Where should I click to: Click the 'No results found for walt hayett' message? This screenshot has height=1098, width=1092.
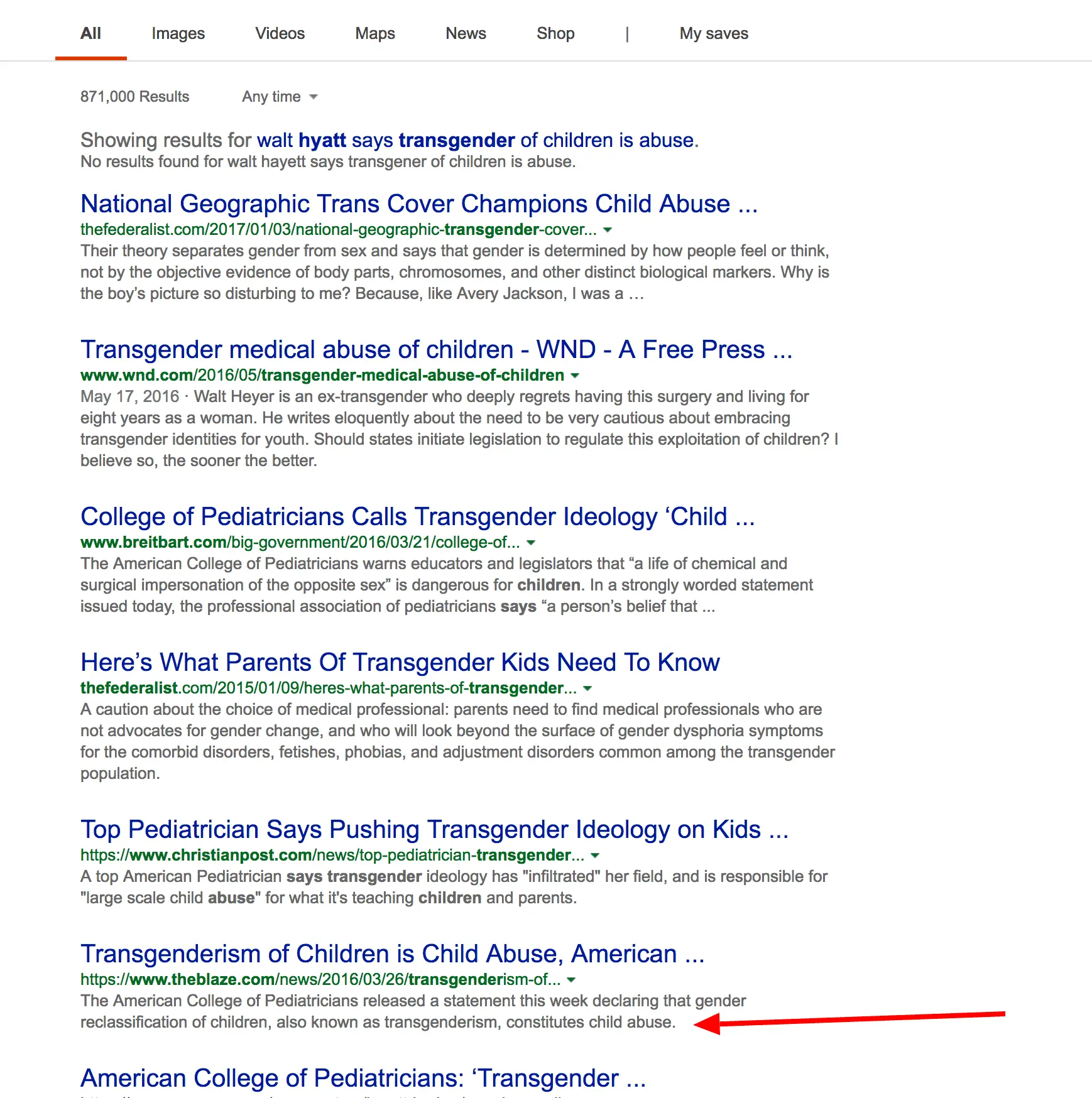pyautogui.click(x=328, y=162)
